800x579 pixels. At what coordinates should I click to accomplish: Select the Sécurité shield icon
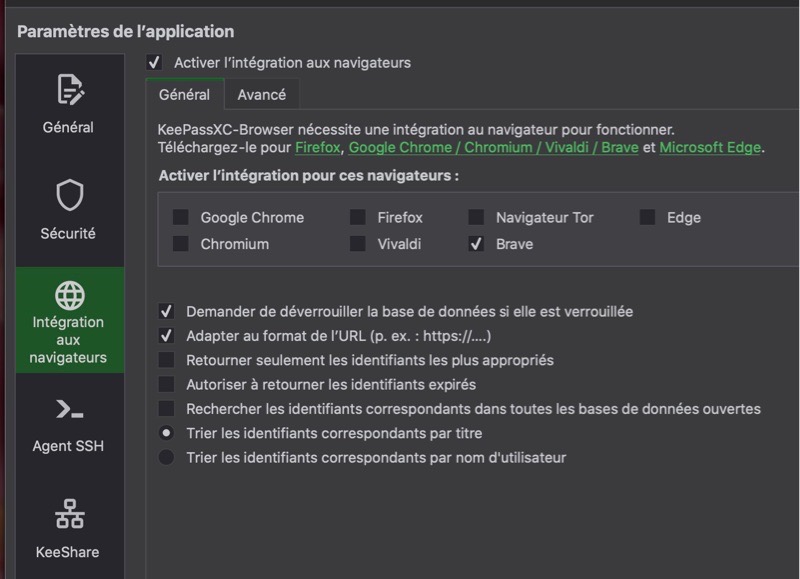coord(69,196)
